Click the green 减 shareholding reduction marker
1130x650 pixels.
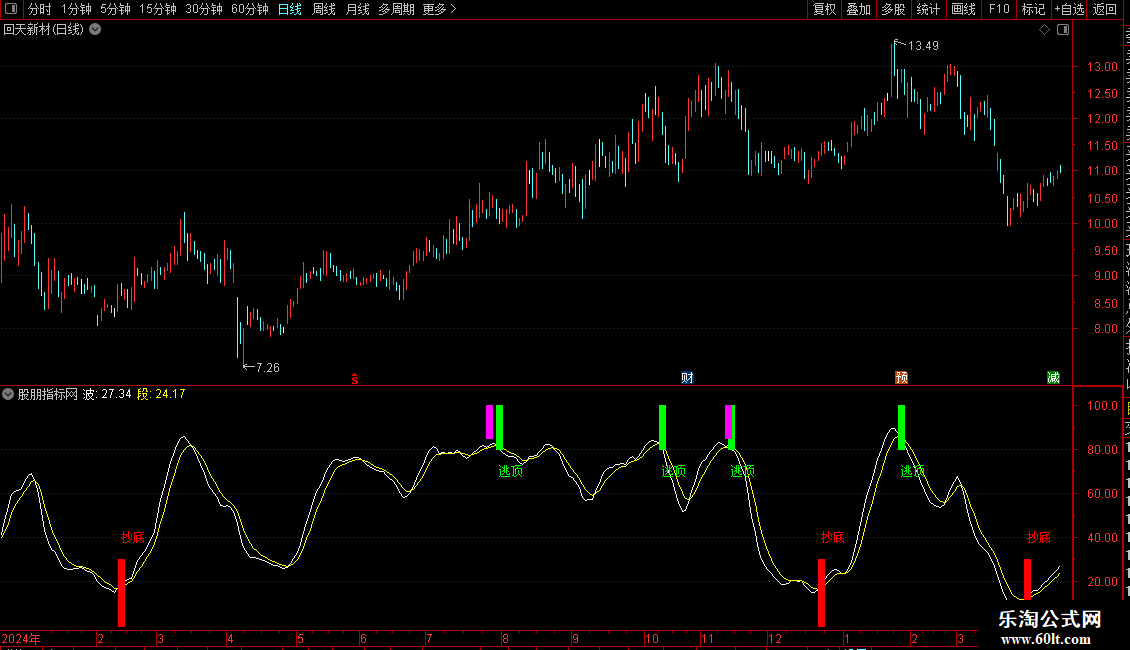click(1053, 378)
